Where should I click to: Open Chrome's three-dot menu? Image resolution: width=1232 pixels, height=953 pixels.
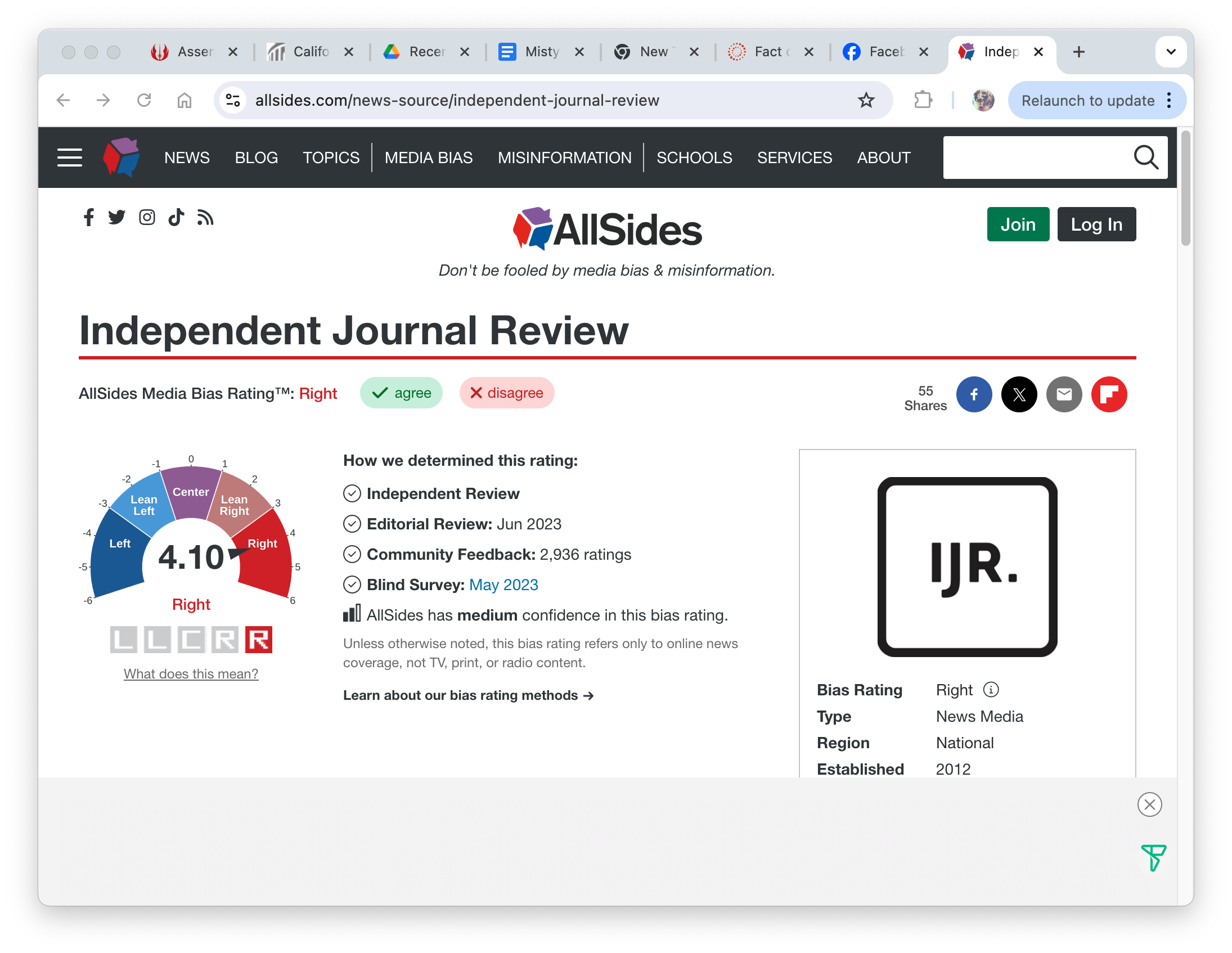1169,101
